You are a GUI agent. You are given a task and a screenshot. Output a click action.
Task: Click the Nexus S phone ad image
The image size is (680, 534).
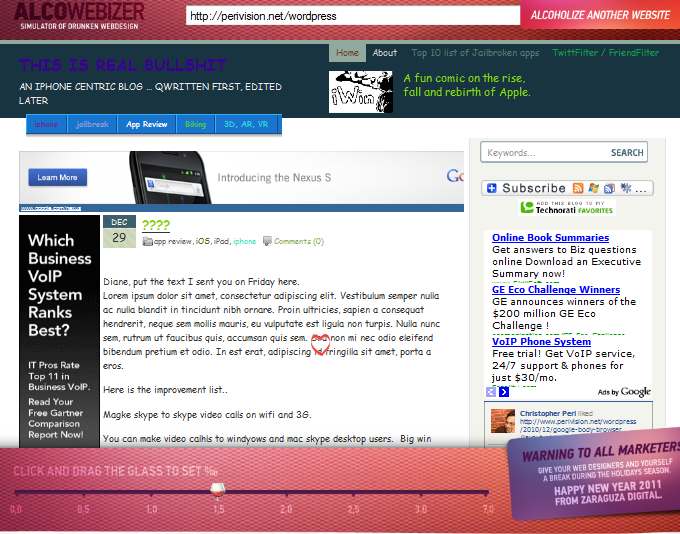[170, 177]
